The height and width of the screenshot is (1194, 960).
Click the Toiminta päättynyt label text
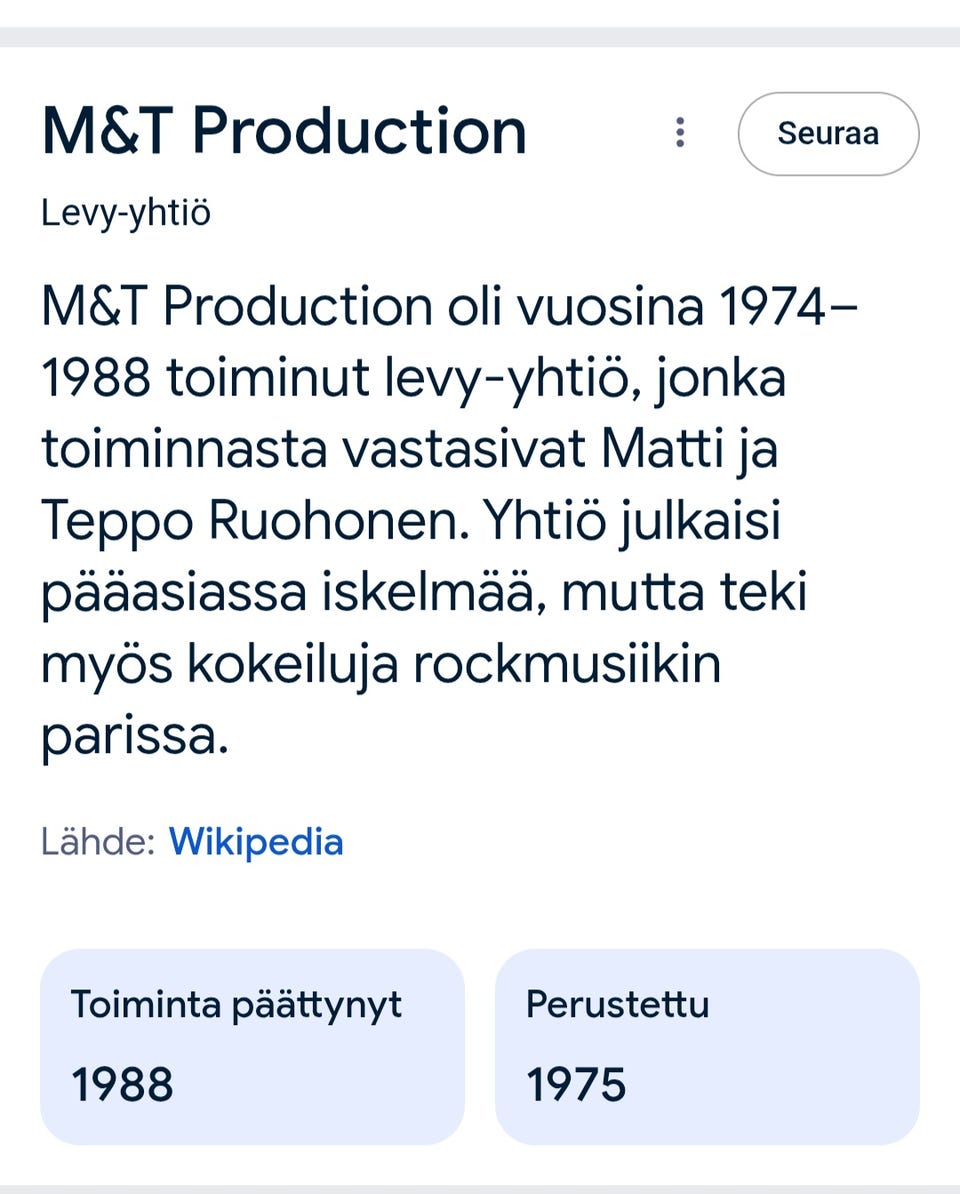236,1004
